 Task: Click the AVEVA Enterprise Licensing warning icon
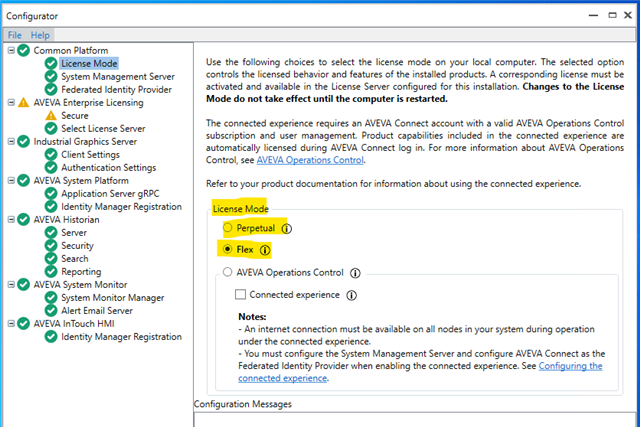(x=24, y=102)
